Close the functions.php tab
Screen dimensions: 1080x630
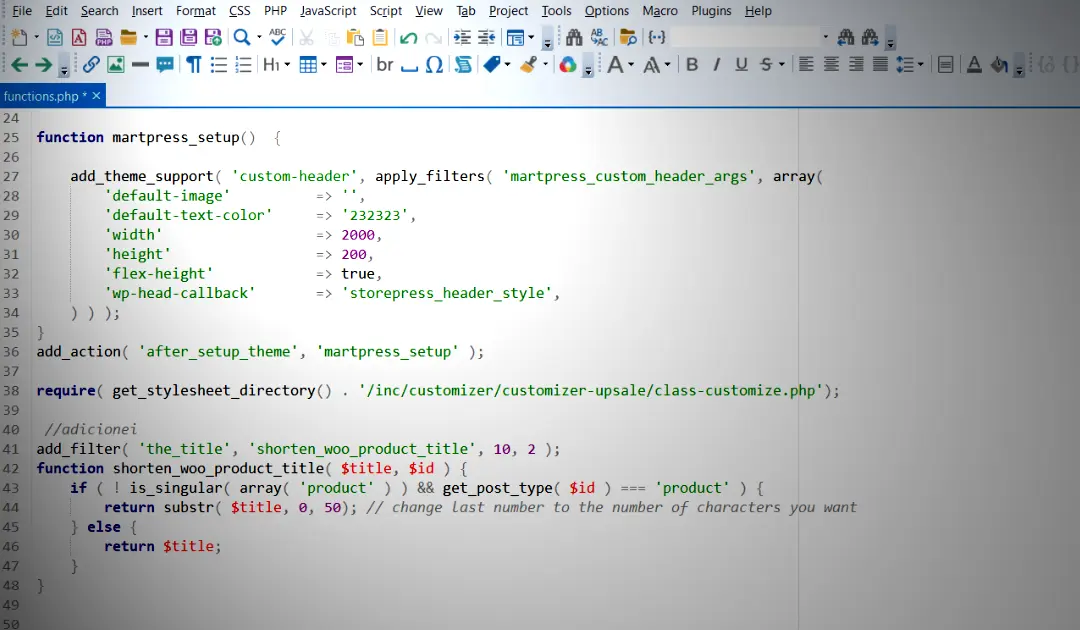click(x=97, y=96)
